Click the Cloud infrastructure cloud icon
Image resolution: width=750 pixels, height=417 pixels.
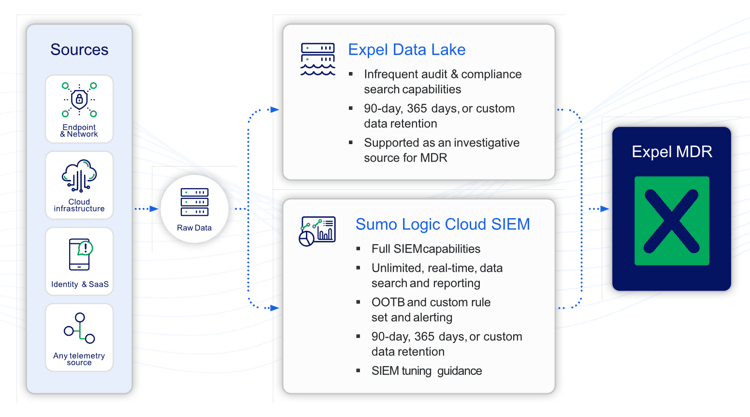click(x=79, y=176)
